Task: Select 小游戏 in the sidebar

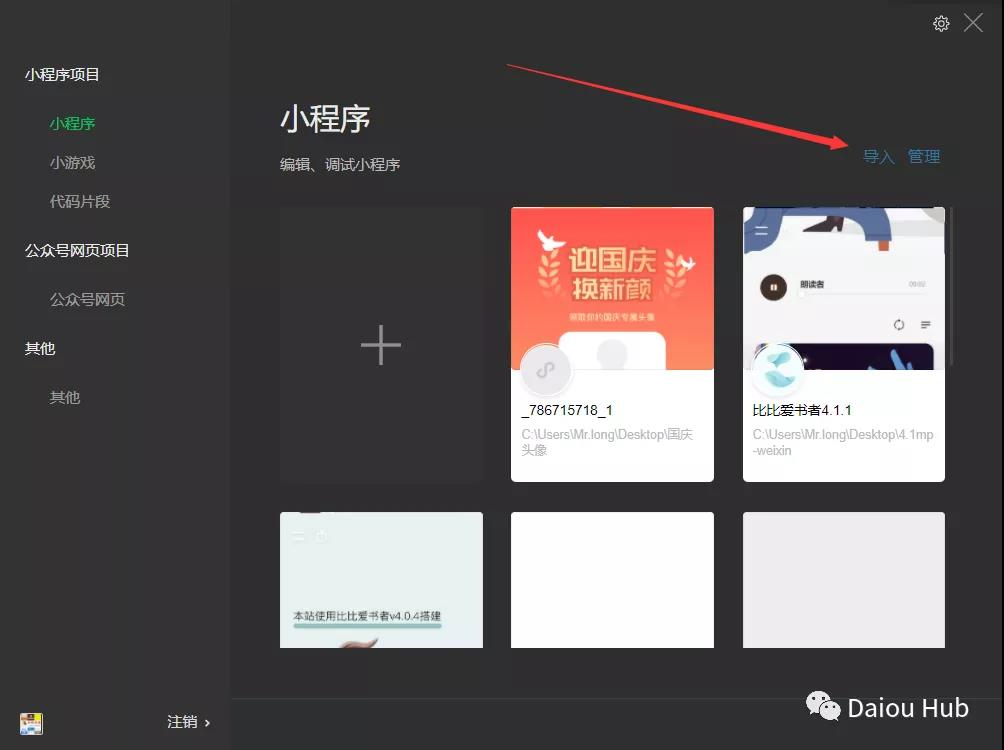Action: coord(72,163)
